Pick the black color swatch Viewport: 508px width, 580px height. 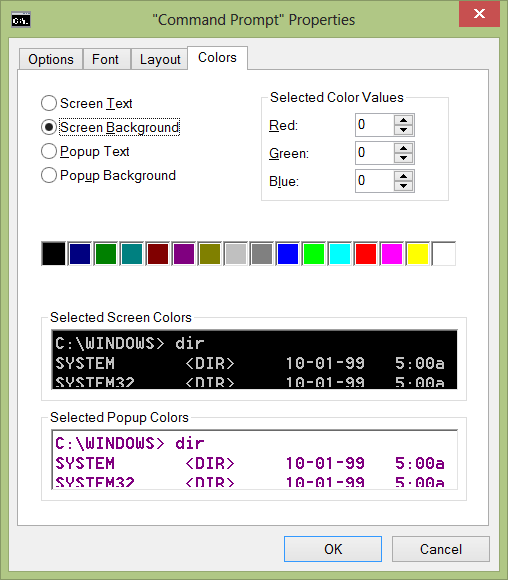[x=54, y=254]
